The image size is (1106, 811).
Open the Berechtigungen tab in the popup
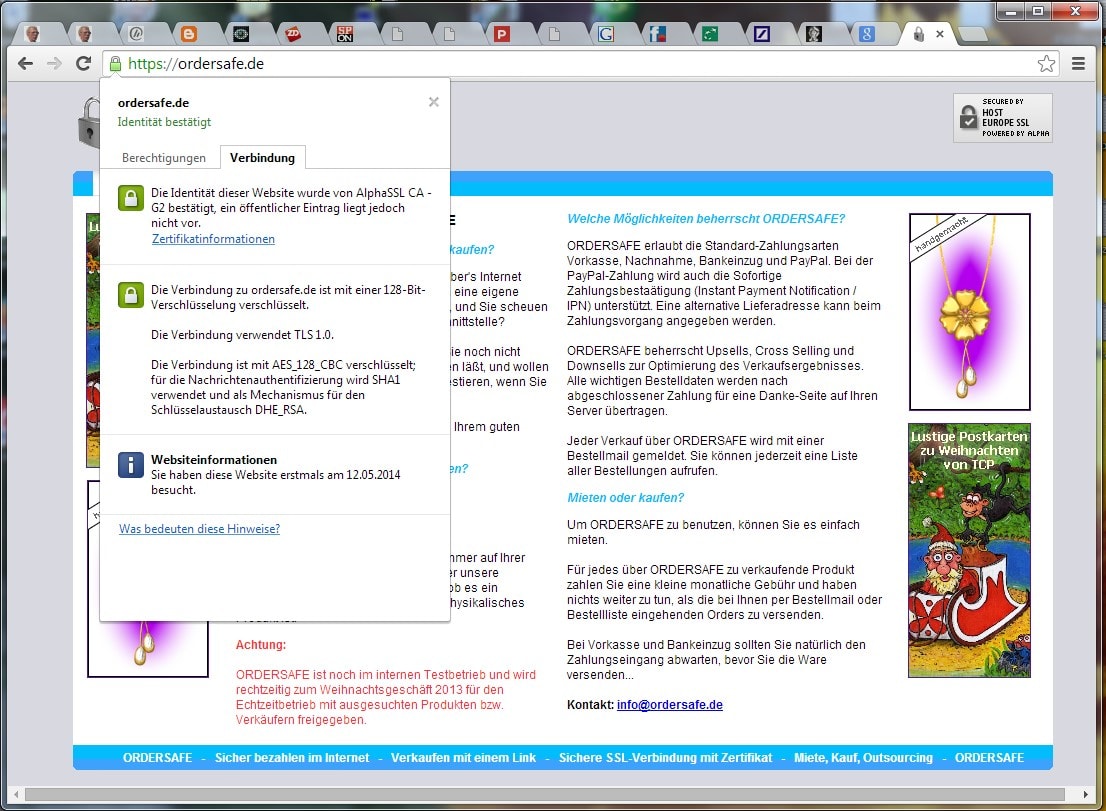tap(164, 158)
